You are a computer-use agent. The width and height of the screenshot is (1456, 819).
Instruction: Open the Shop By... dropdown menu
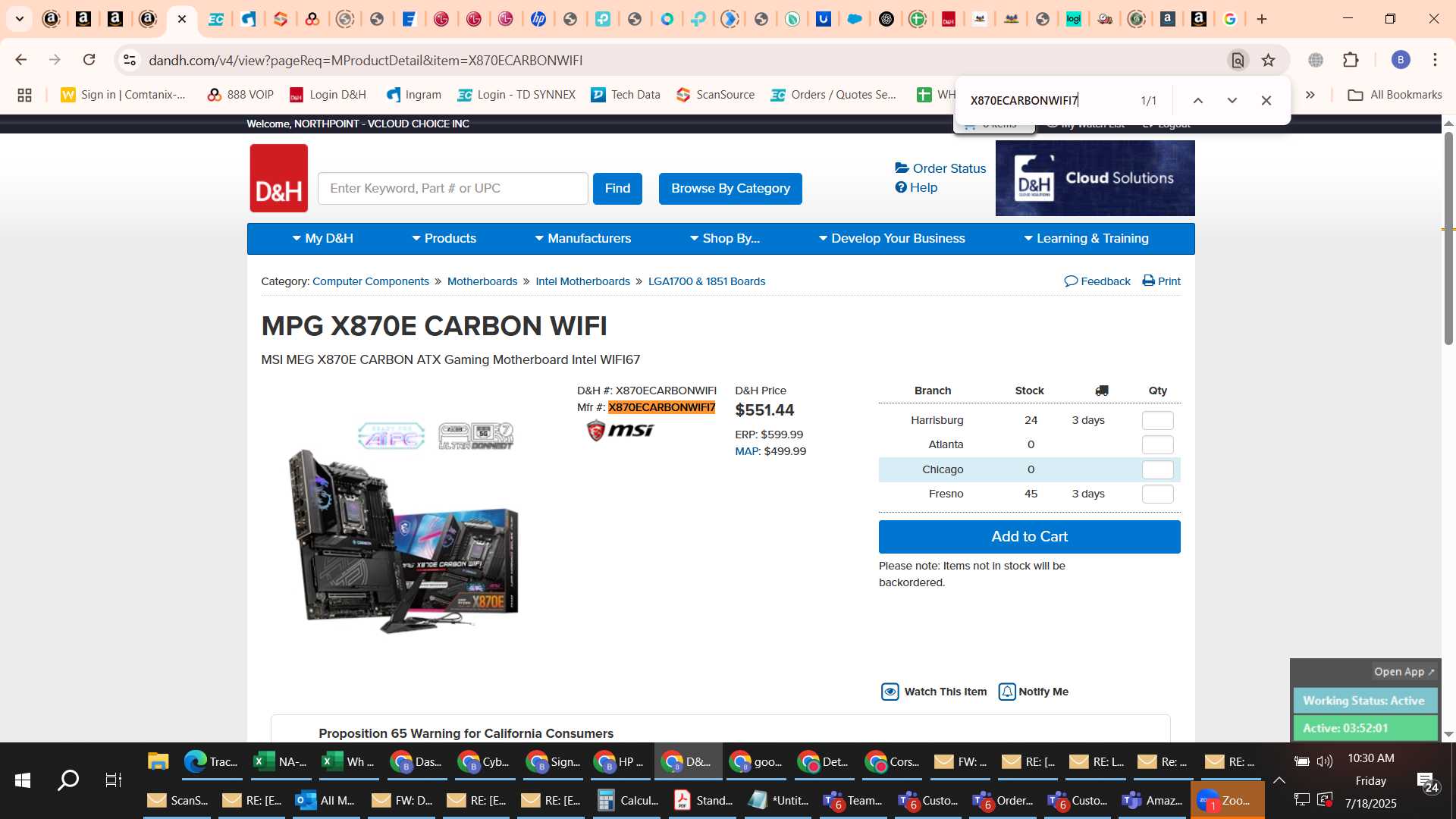tap(724, 238)
